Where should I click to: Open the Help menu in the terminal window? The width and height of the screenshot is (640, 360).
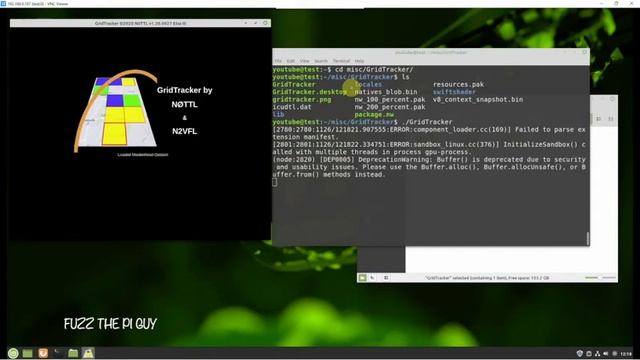[359, 61]
